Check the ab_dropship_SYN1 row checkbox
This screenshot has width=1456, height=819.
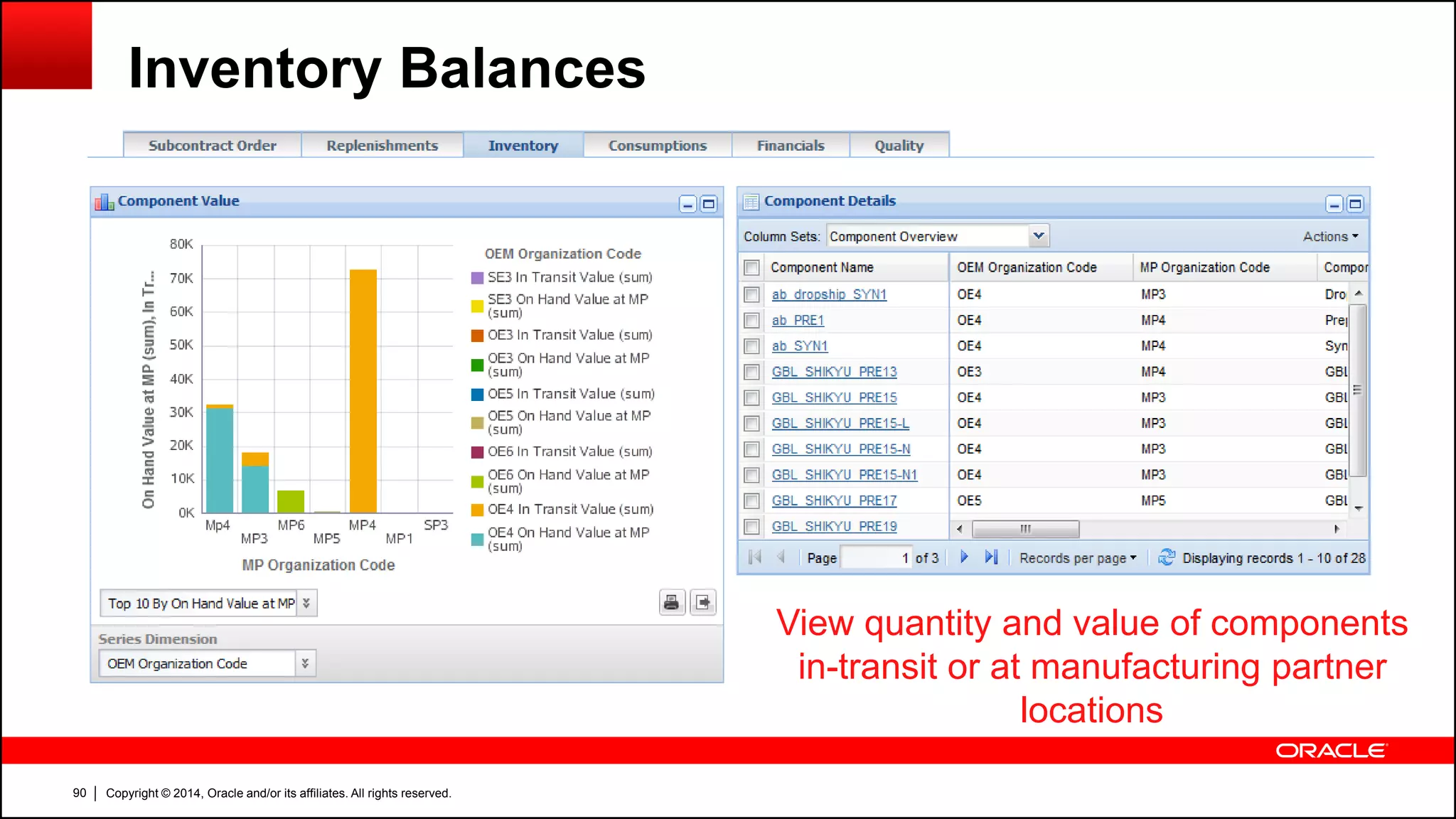751,294
